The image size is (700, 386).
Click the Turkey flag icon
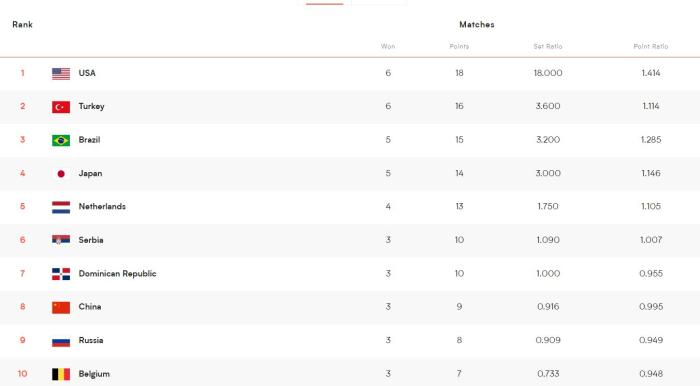pyautogui.click(x=61, y=107)
